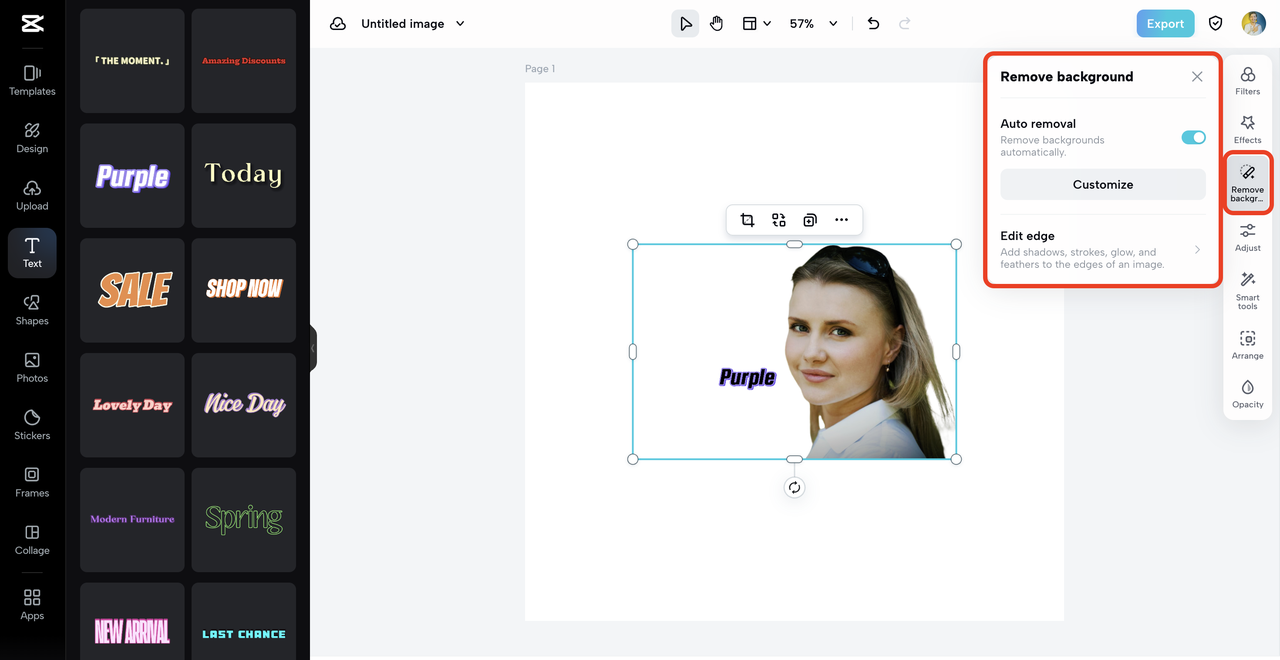
Task: Click the Customize button
Action: [x=1103, y=185]
